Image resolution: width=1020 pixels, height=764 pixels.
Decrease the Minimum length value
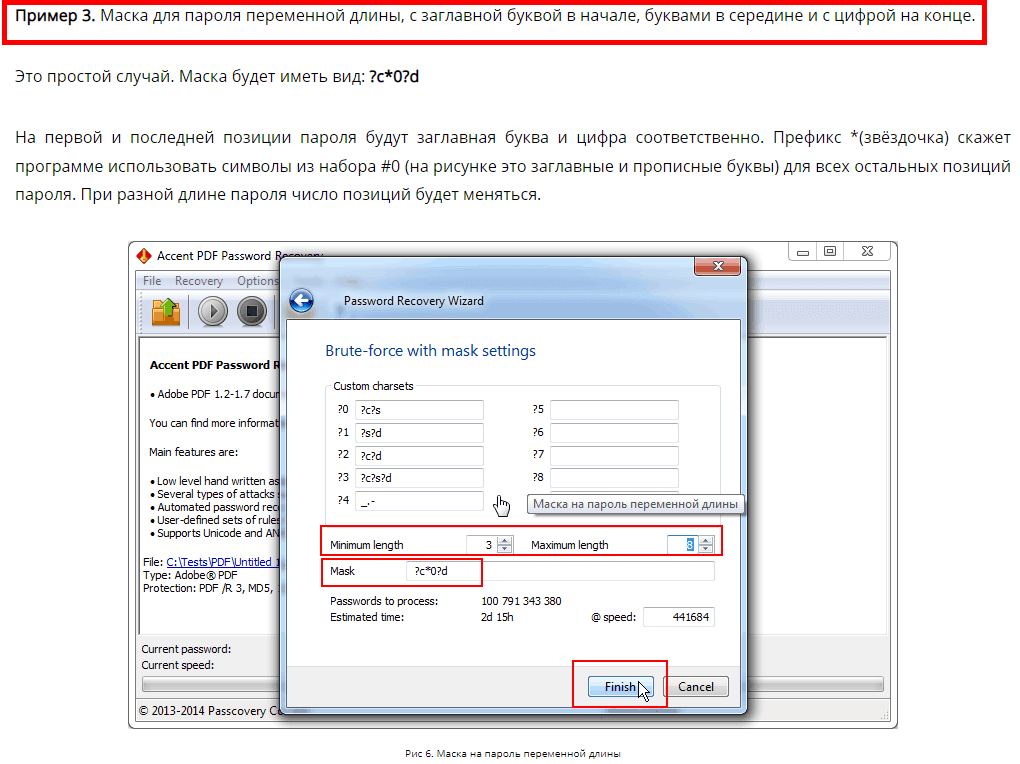click(505, 549)
